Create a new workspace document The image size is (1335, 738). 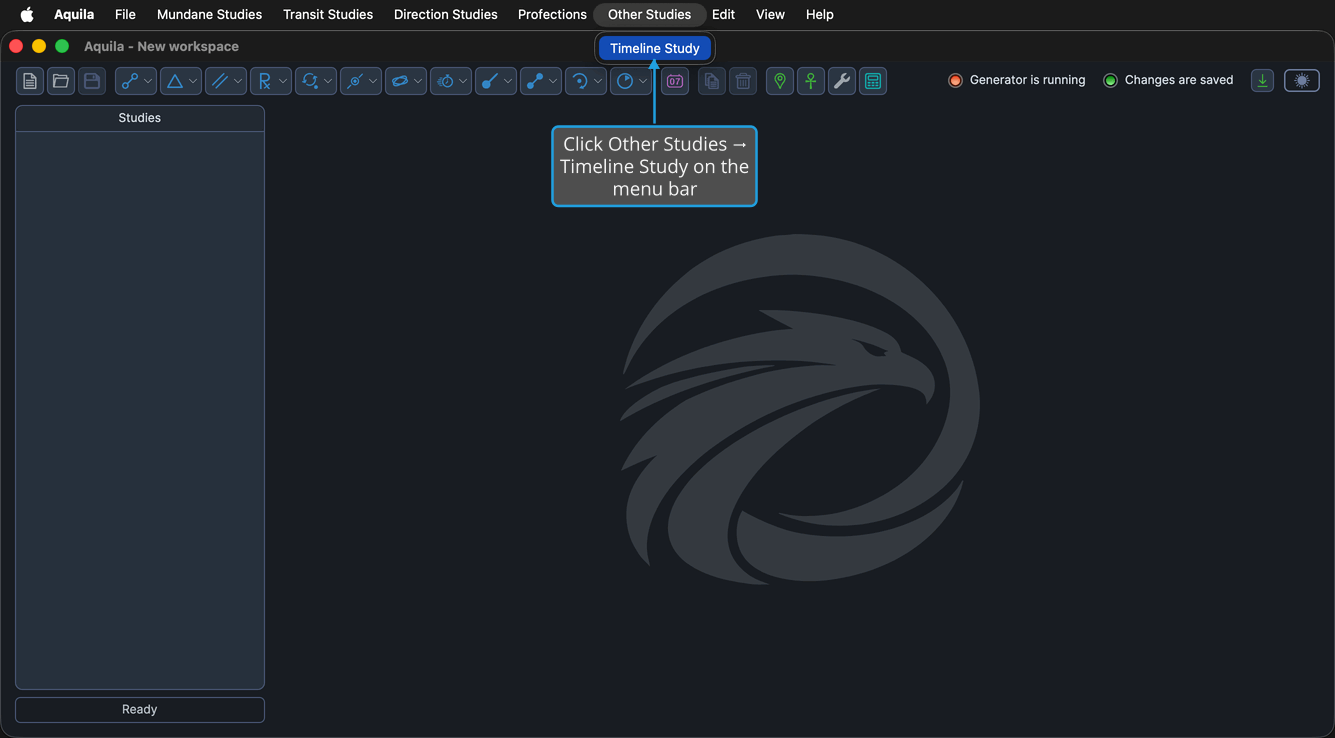(x=30, y=81)
